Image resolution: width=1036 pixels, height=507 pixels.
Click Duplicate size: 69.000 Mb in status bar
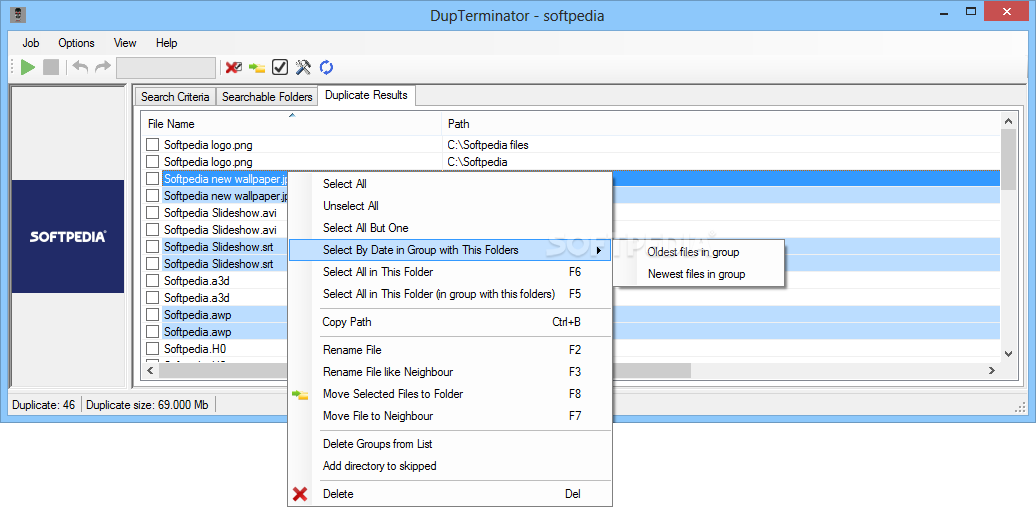tap(147, 405)
